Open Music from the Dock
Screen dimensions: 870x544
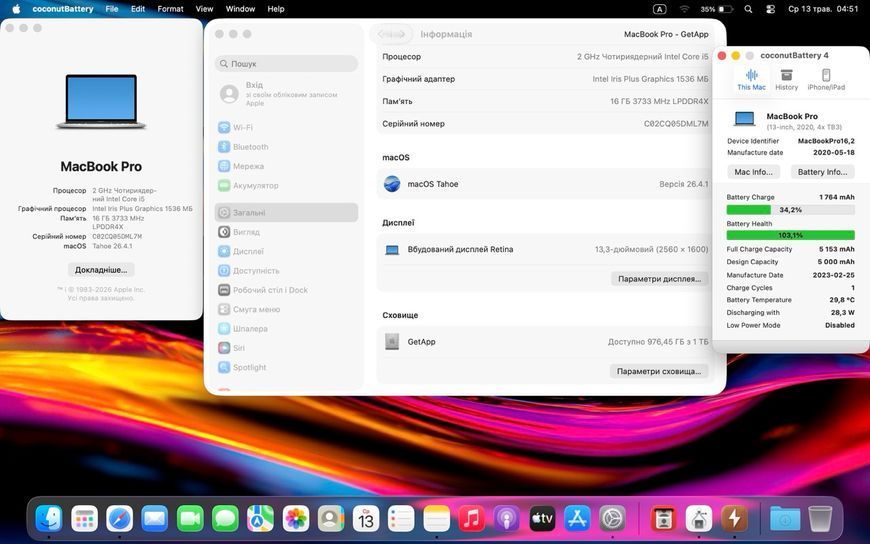pos(472,519)
